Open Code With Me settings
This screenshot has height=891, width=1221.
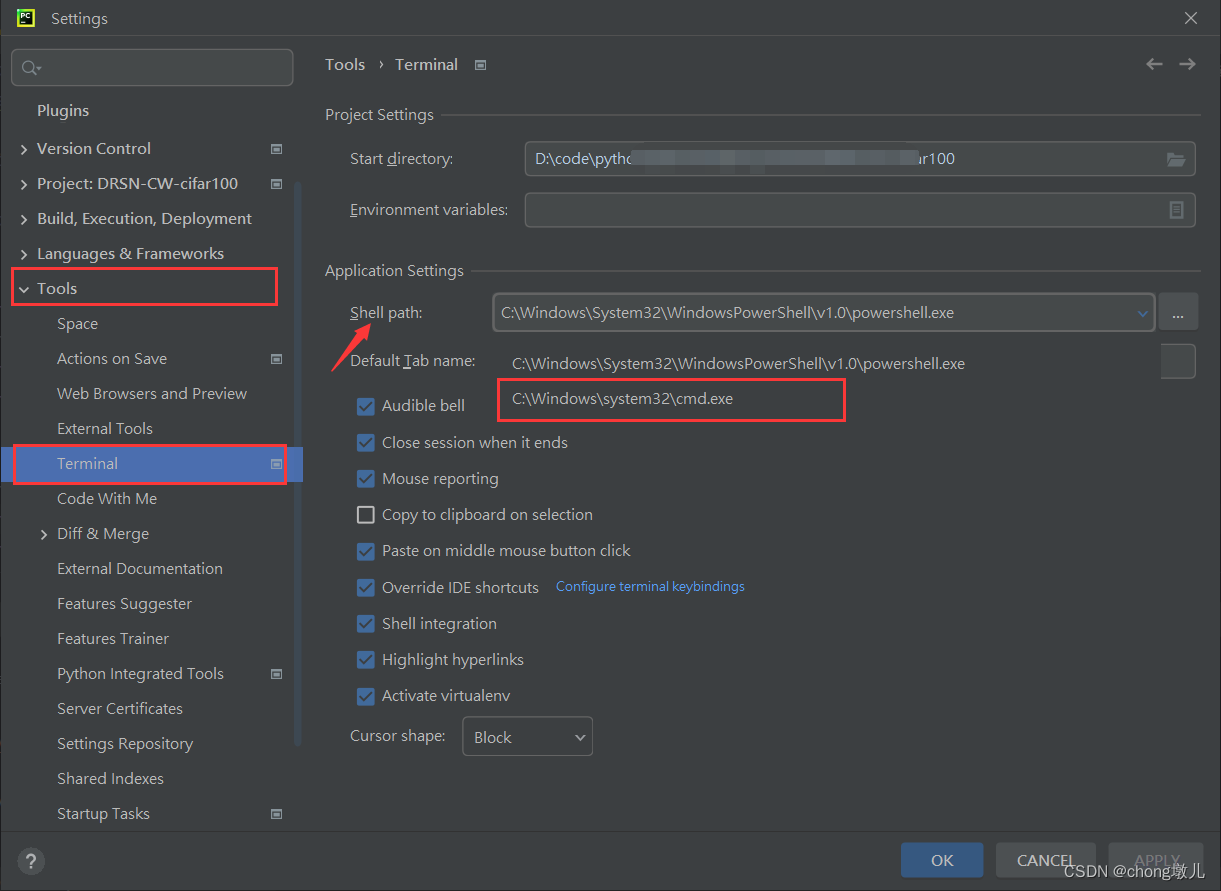pyautogui.click(x=107, y=499)
